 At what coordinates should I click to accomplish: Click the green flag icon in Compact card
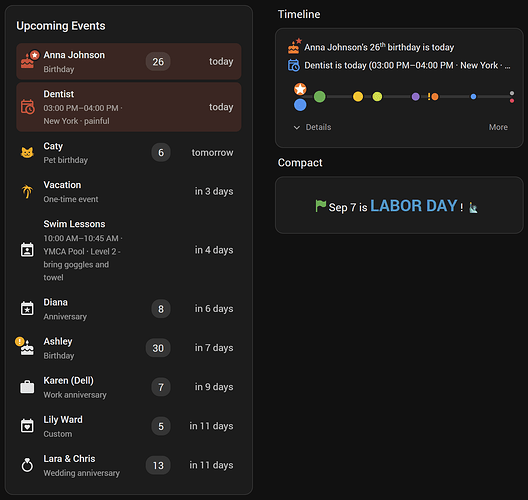coord(321,206)
